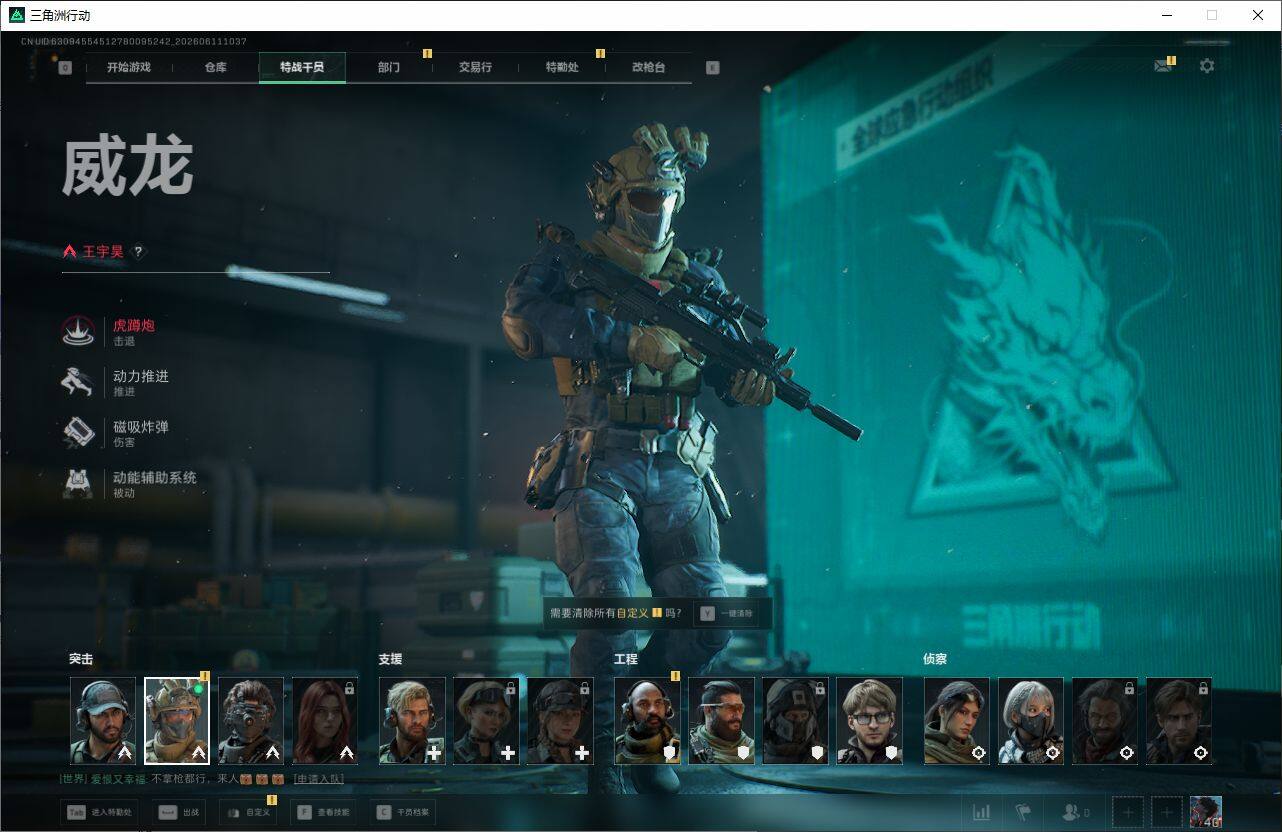Select the 磁吸炸弹 skill icon
The width and height of the screenshot is (1282, 832).
pos(78,432)
